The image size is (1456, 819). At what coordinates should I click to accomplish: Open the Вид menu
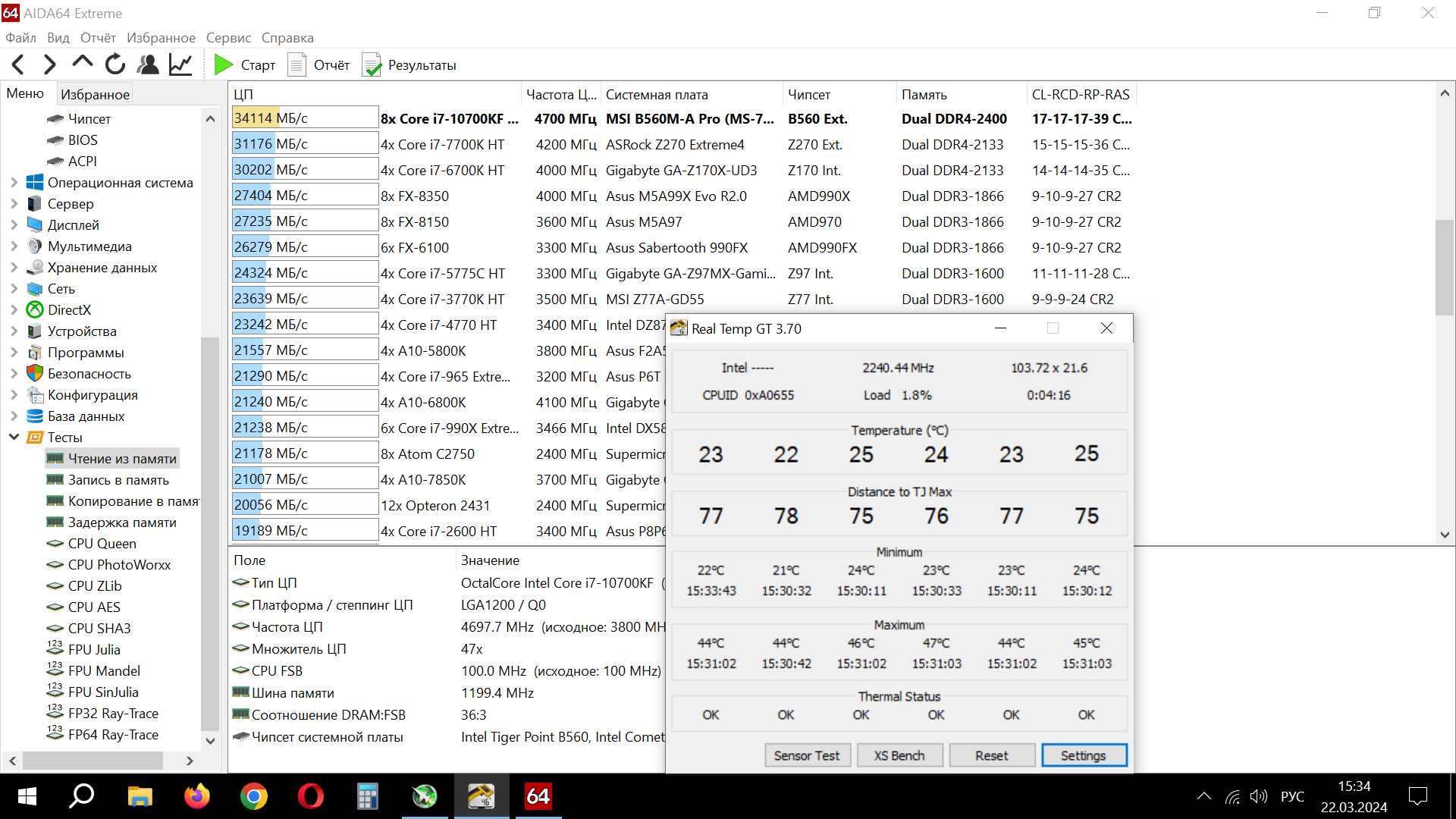(58, 38)
